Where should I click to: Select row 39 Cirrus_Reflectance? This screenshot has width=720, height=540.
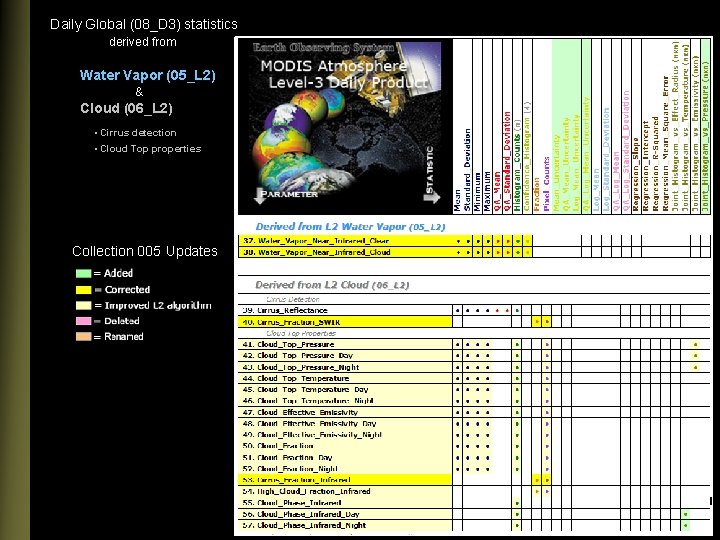click(474, 310)
